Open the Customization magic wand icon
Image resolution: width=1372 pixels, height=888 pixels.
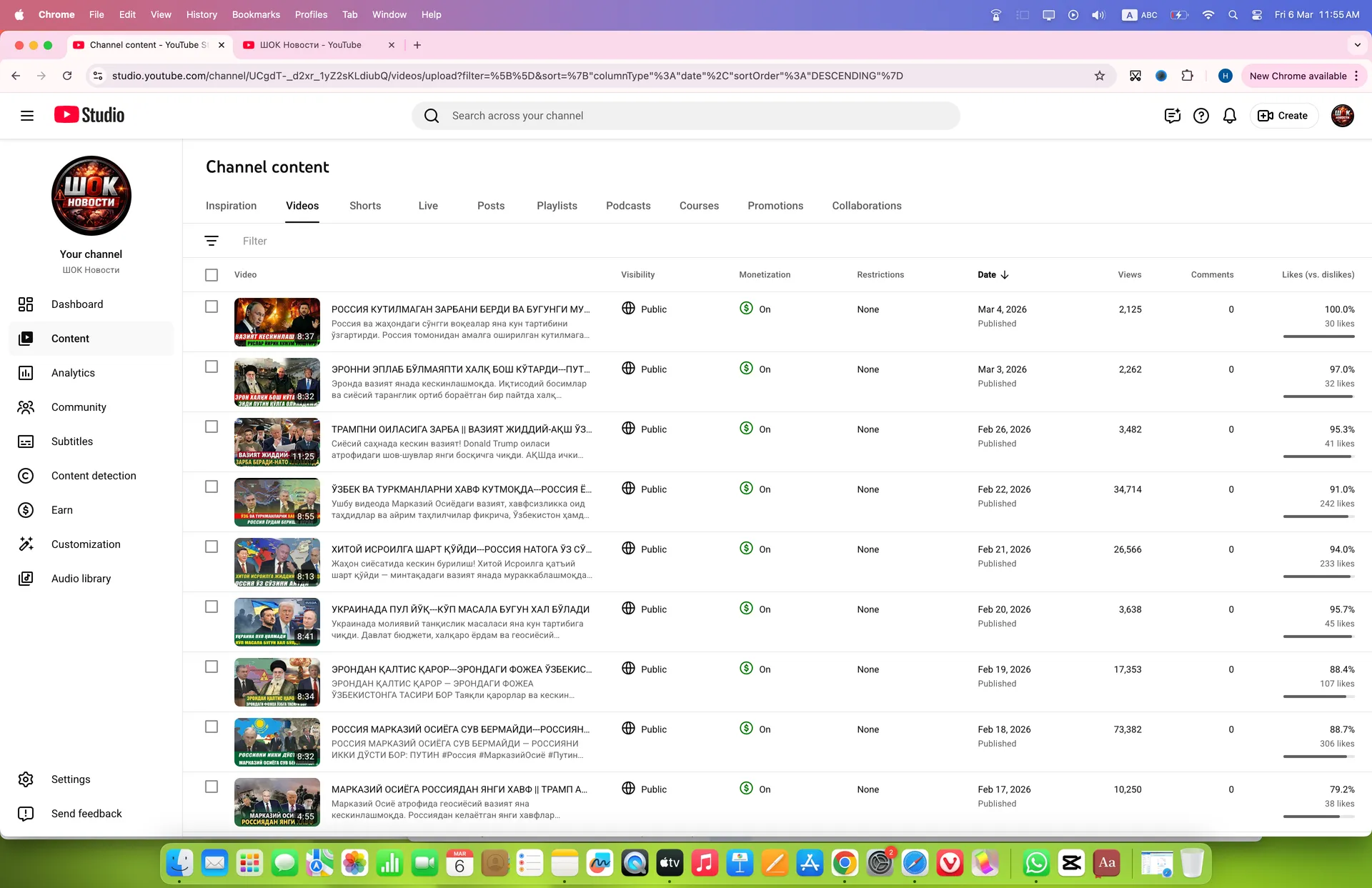[26, 544]
